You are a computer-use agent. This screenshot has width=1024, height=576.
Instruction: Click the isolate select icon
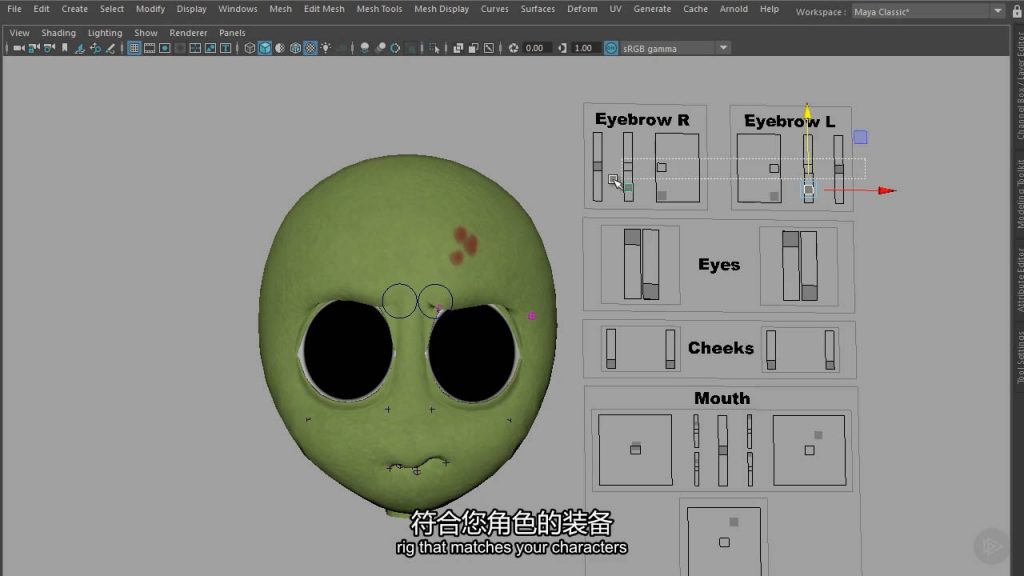(x=436, y=48)
